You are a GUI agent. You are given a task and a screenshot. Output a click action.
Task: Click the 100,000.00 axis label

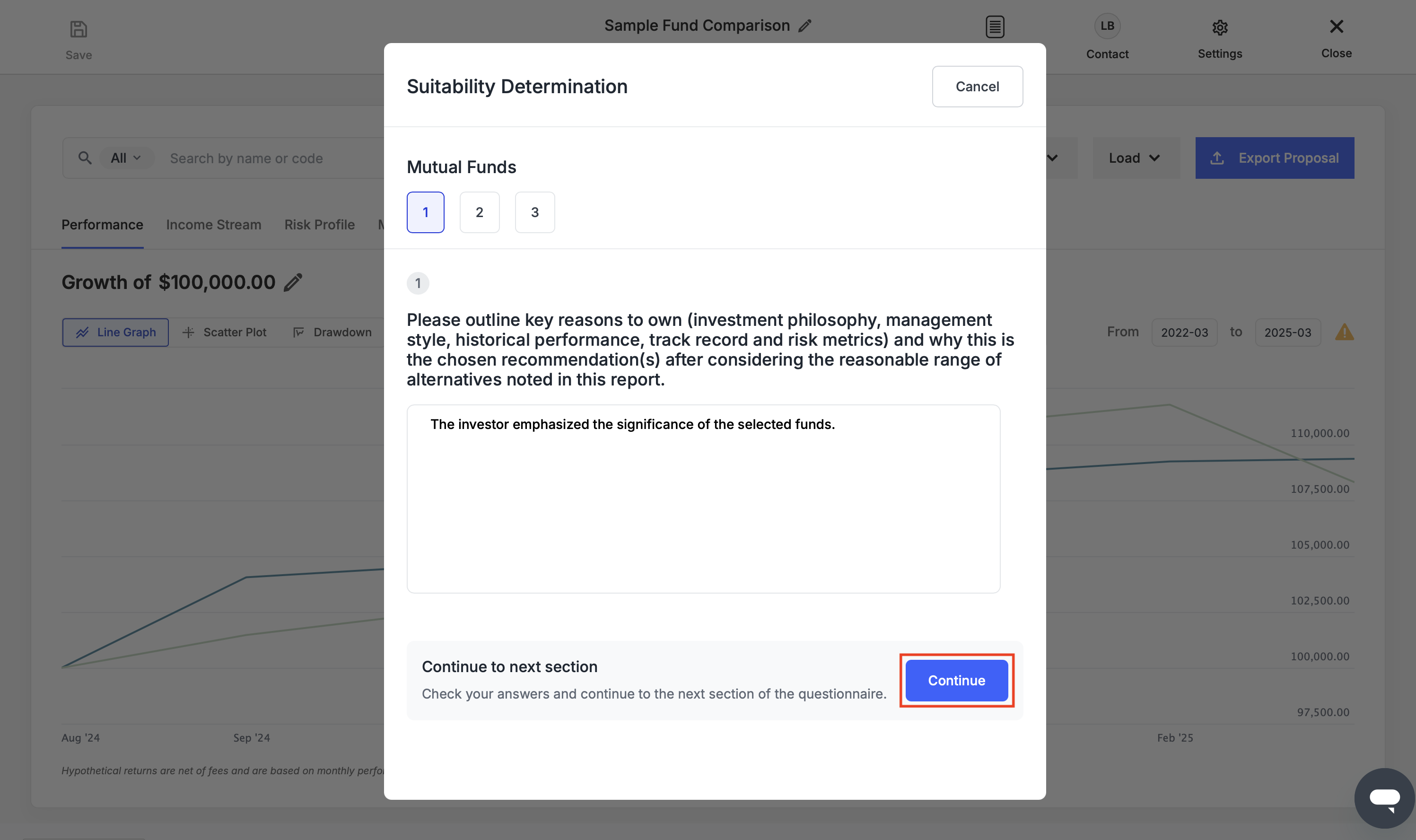[x=1320, y=656]
